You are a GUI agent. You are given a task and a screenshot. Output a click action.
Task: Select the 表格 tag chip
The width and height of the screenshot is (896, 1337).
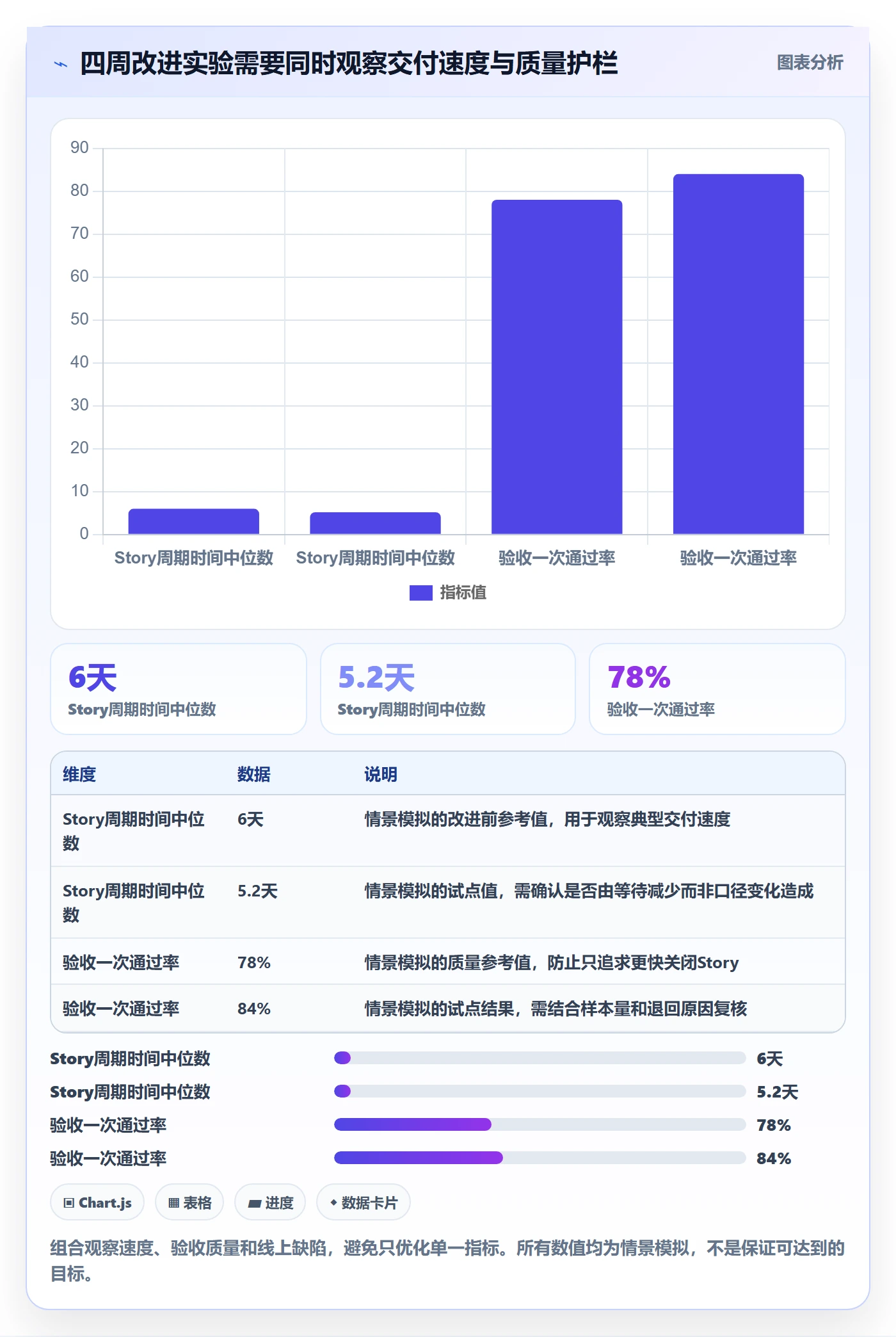(189, 1203)
